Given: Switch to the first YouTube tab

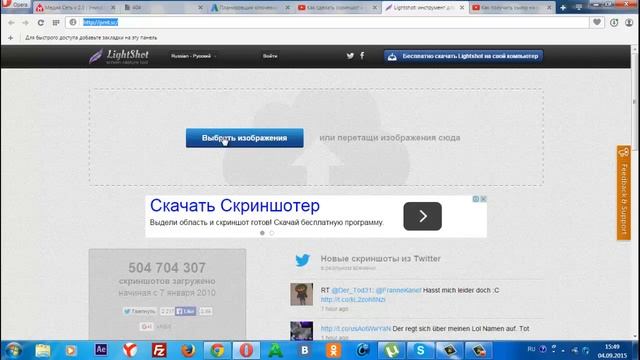Looking at the screenshot, I should (x=338, y=7).
